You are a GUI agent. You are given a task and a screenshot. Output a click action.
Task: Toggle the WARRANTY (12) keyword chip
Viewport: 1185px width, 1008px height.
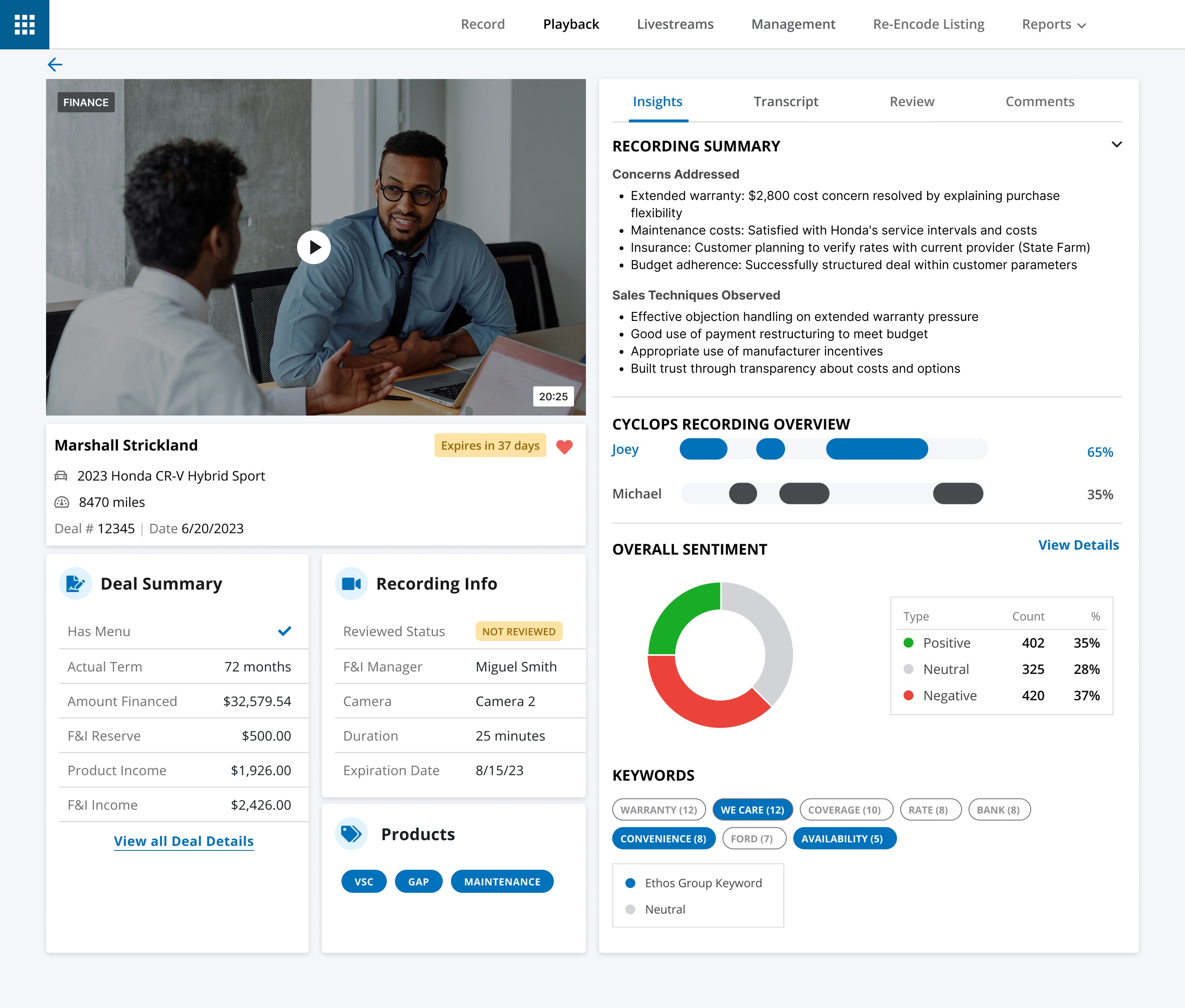pyautogui.click(x=658, y=810)
